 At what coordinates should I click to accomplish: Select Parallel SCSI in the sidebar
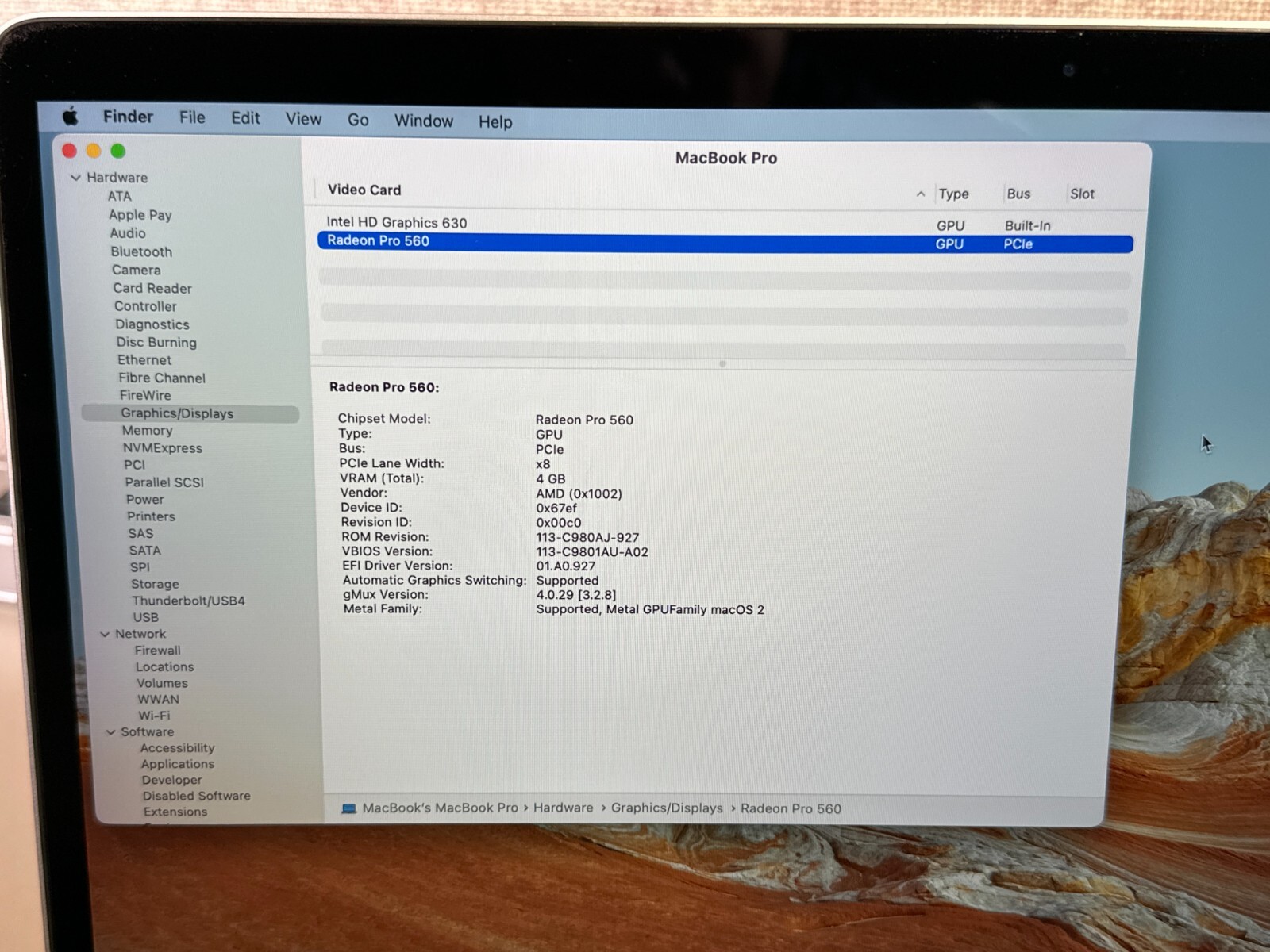164,482
